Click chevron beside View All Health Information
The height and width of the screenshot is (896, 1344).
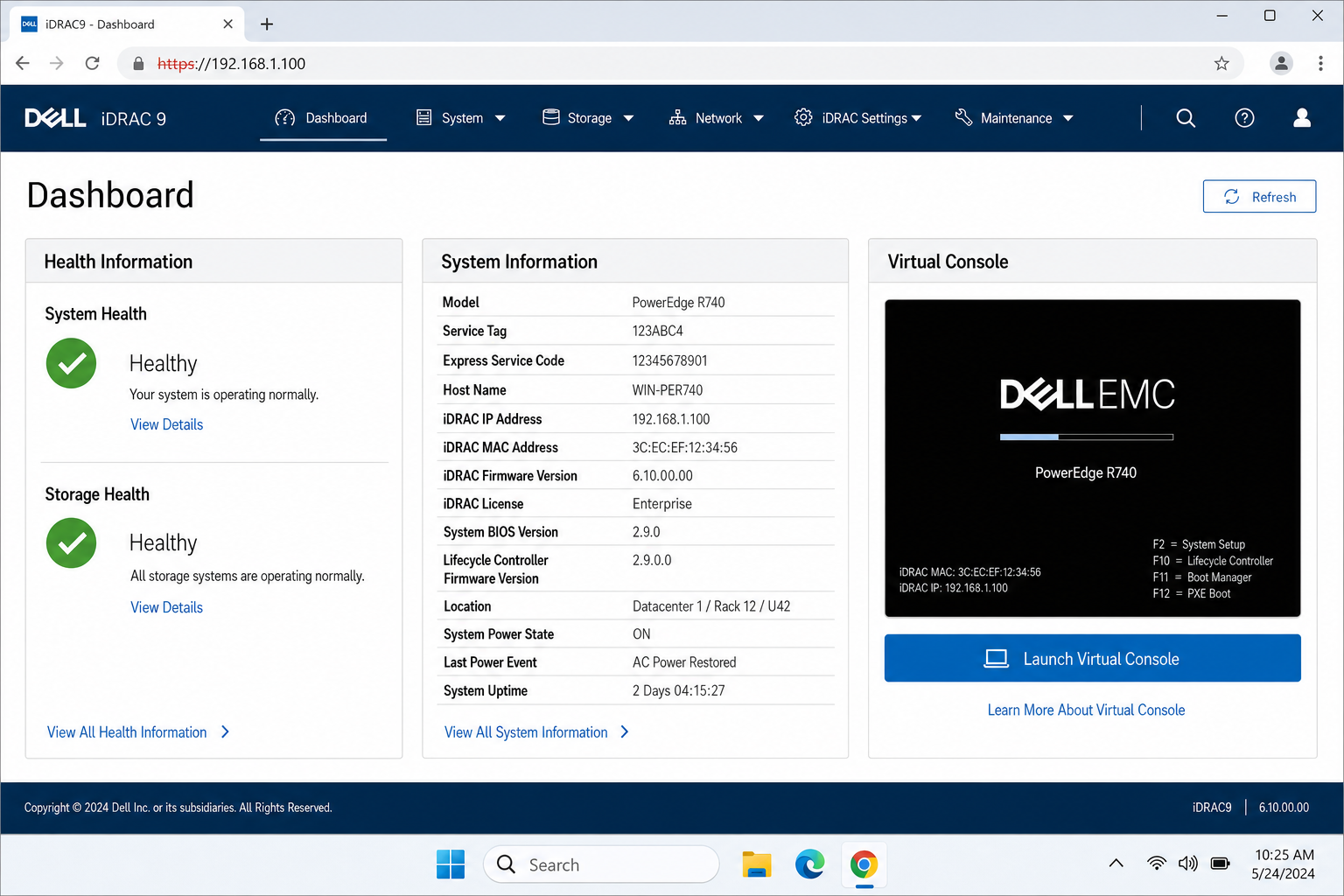point(225,732)
